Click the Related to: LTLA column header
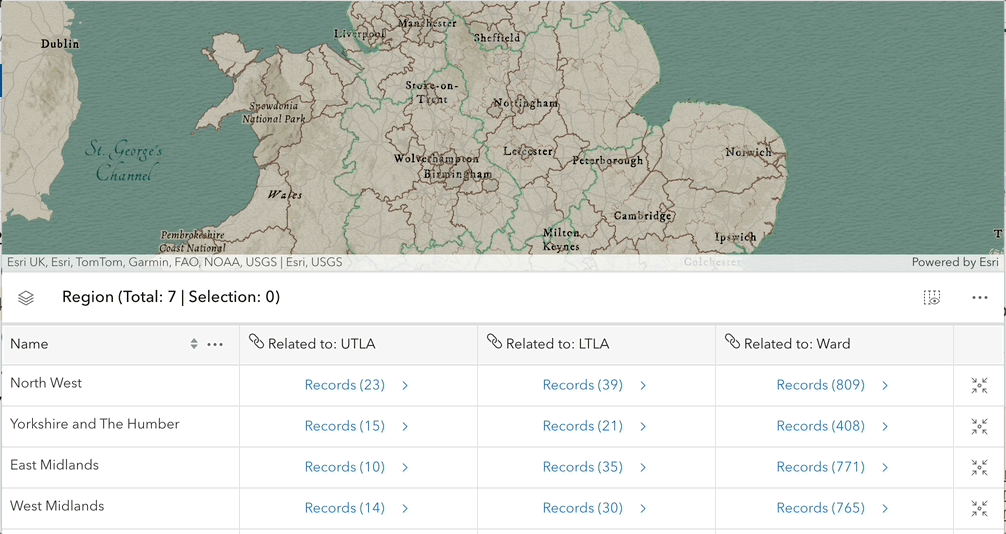 point(557,344)
